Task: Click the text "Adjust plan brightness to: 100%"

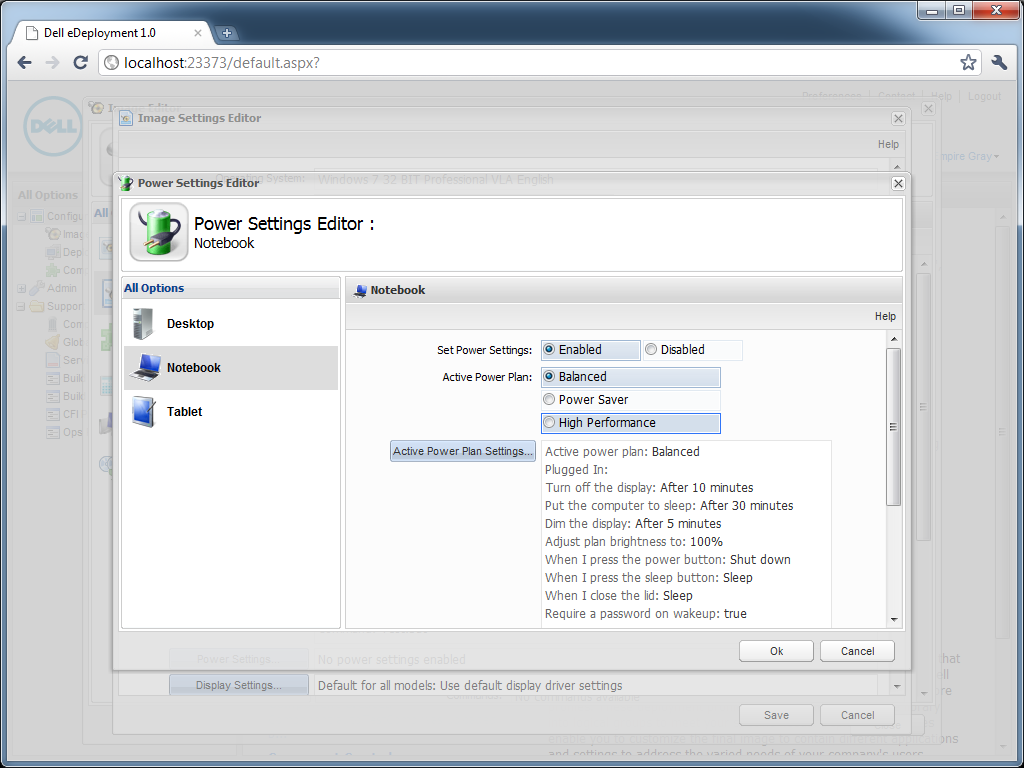Action: pyautogui.click(x=634, y=542)
